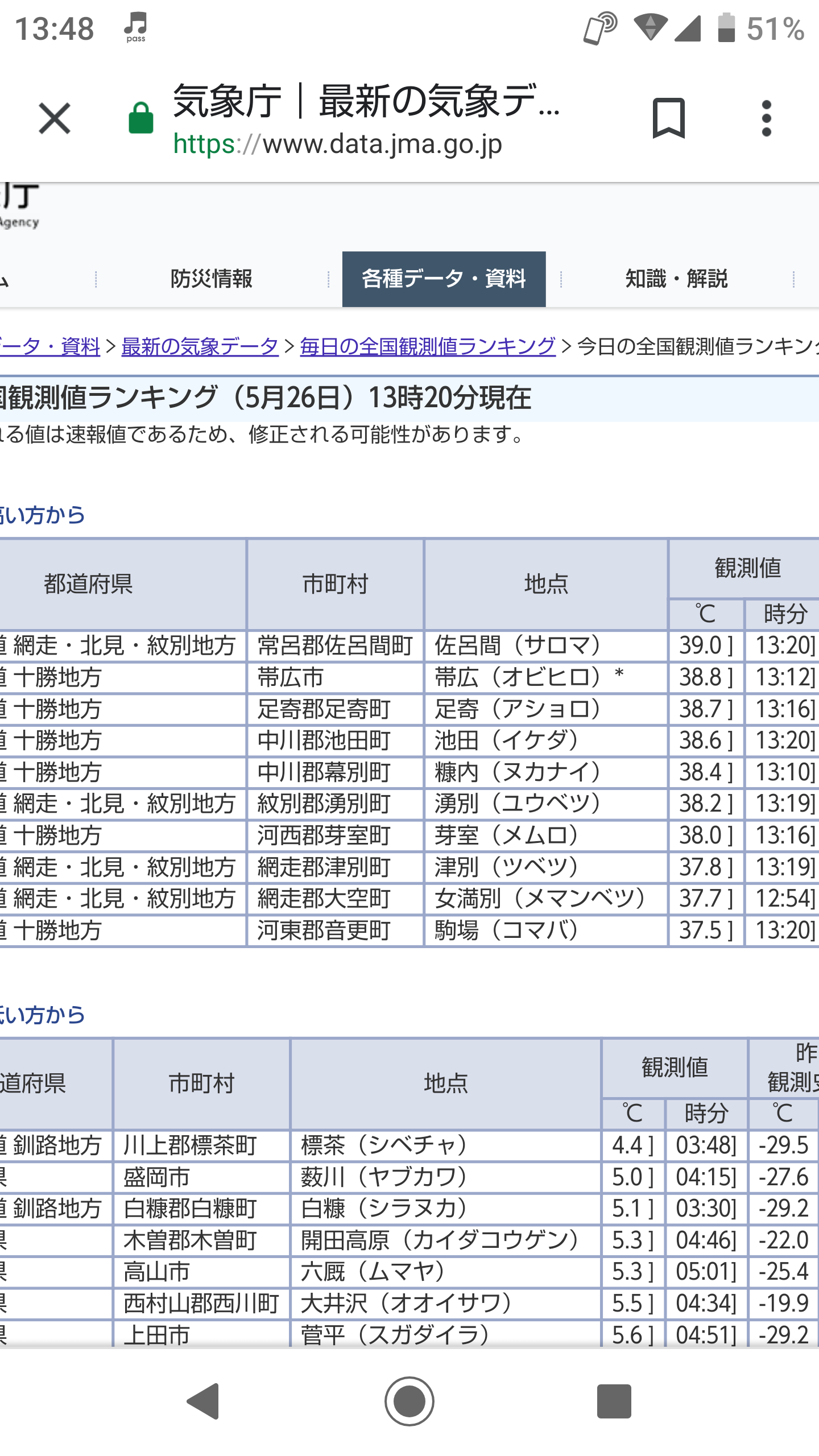Tap the battery status icon
The image size is (819, 1456).
(726, 27)
